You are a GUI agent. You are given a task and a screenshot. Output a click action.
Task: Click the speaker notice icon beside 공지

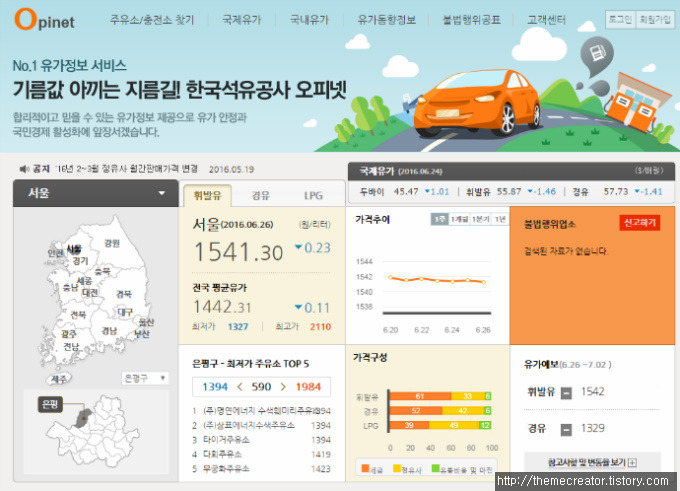(x=24, y=169)
